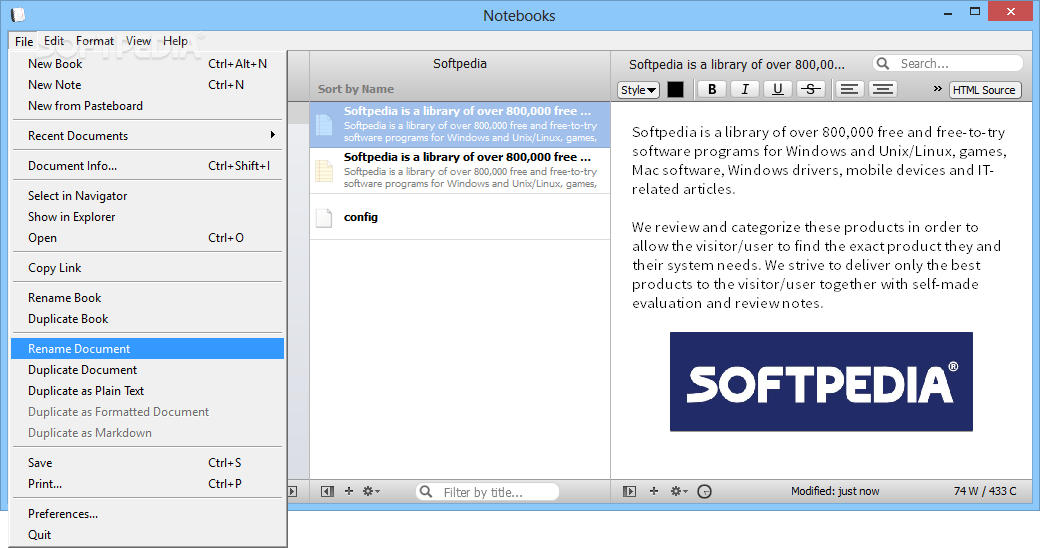The image size is (1040, 548).
Task: Click the panel arrow icon beside the menu
Action: click(292, 492)
